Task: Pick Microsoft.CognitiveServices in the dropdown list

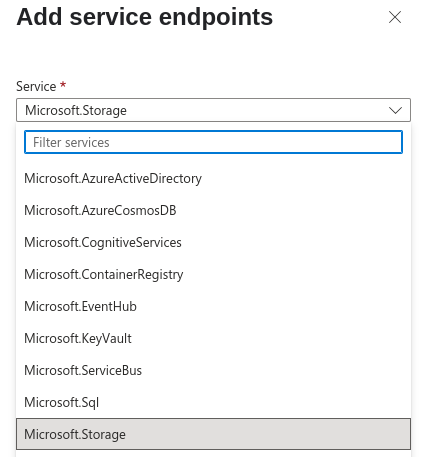Action: pyautogui.click(x=213, y=242)
